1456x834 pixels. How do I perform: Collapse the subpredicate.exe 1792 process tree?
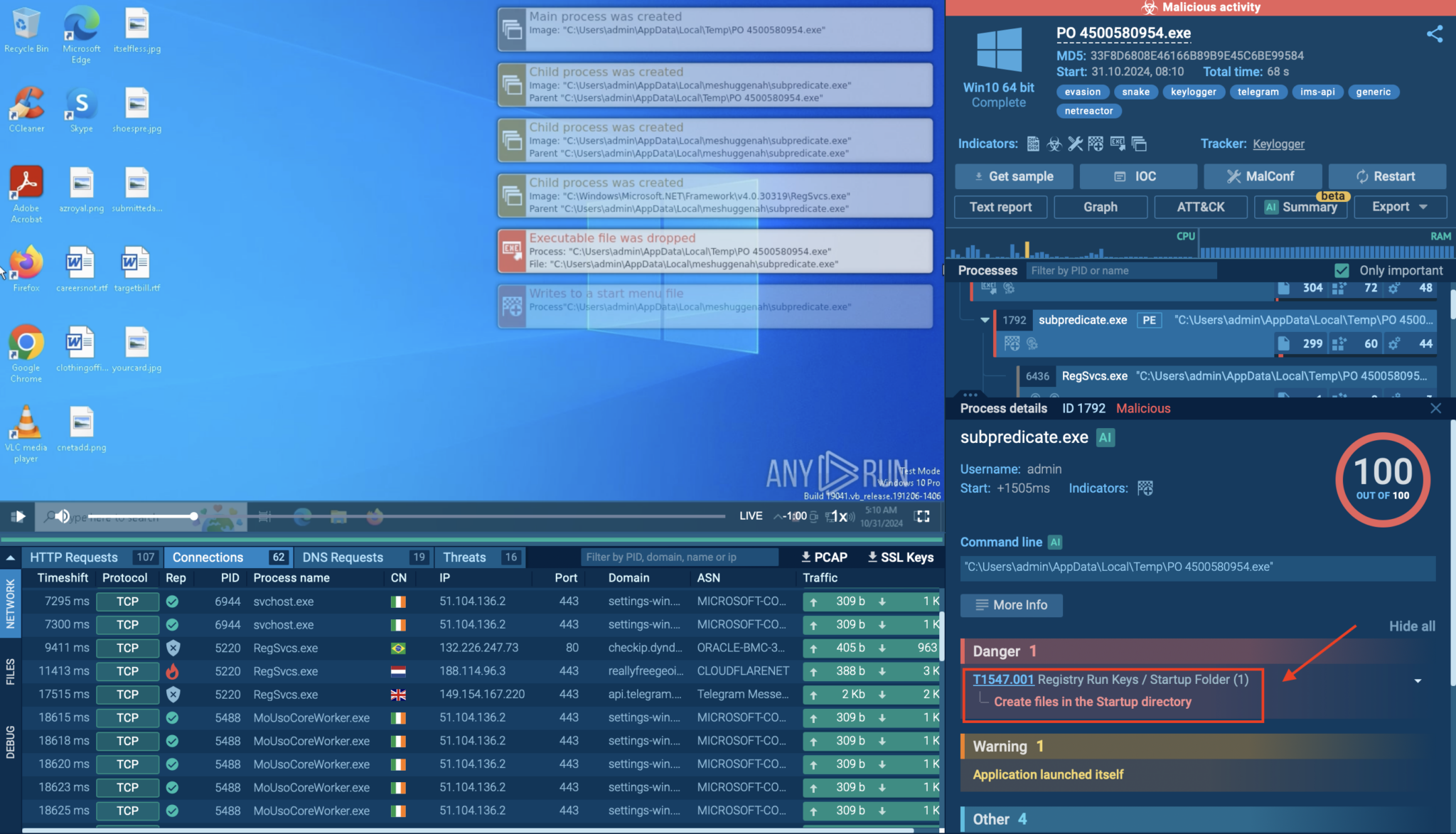[985, 320]
